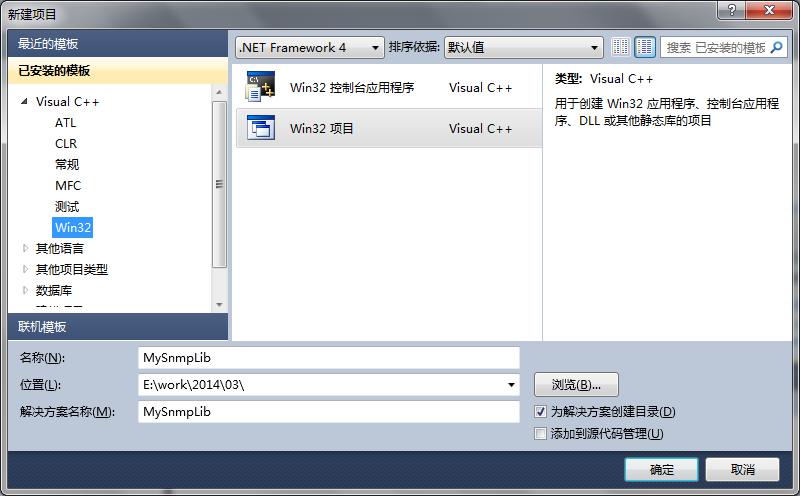Select the Win32 console application template icon

[261, 86]
